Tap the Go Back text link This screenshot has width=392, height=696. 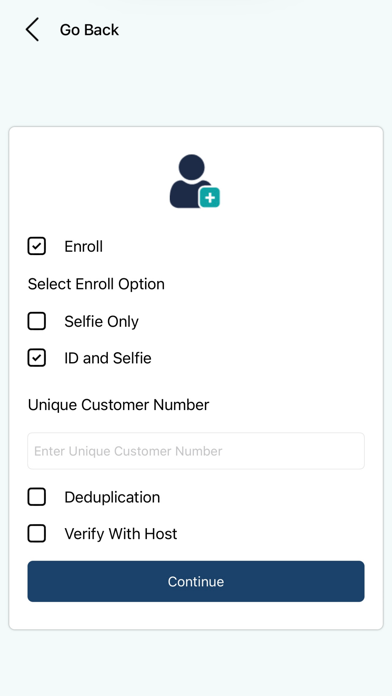point(89,30)
